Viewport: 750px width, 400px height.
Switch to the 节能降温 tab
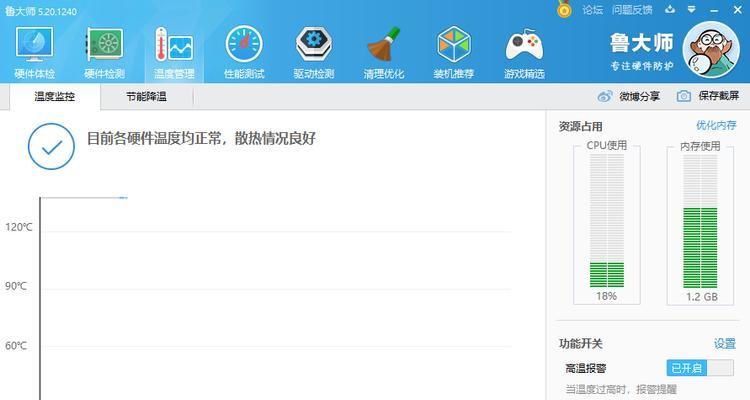point(146,97)
